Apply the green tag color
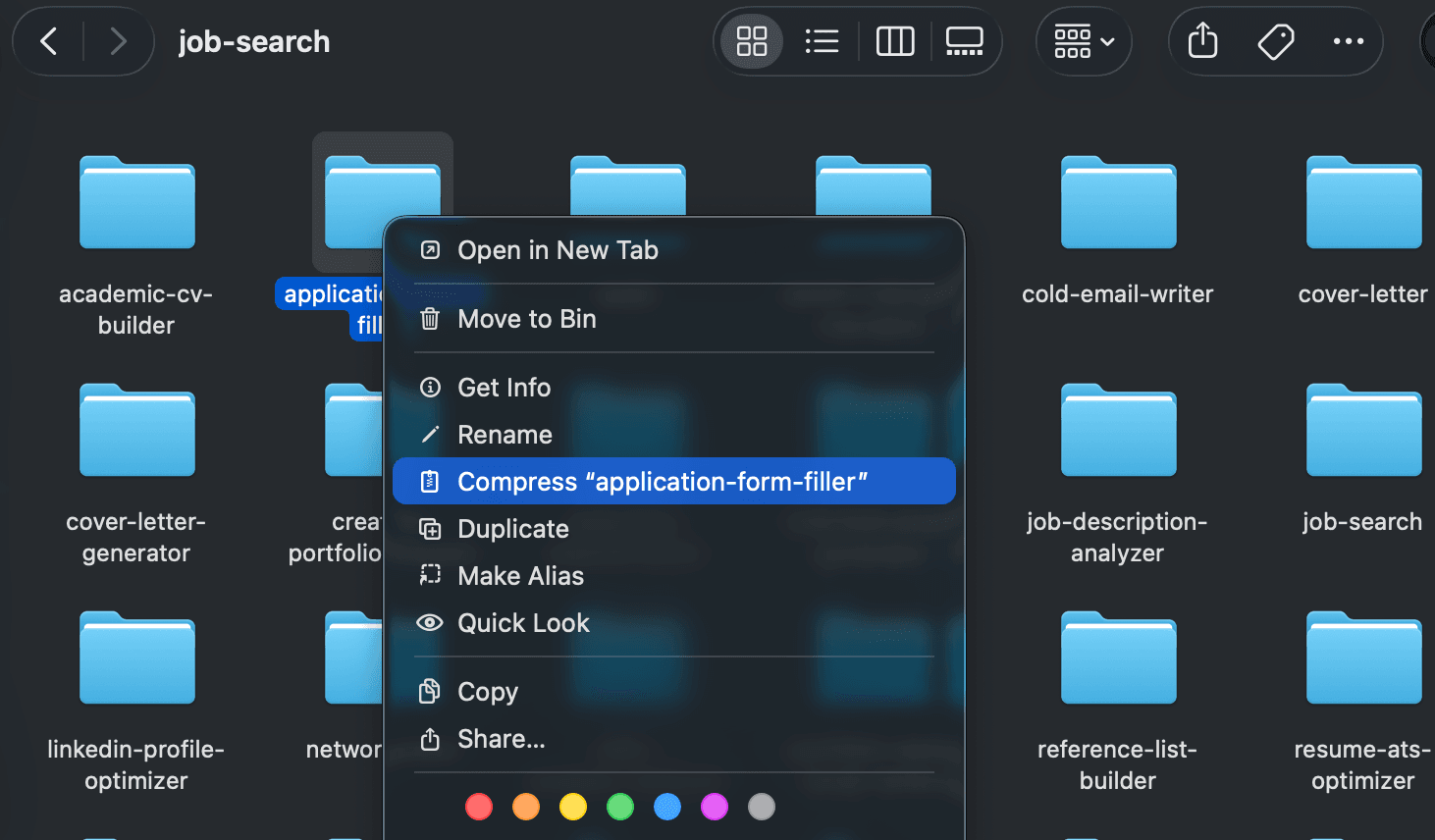This screenshot has width=1435, height=840. (x=620, y=807)
